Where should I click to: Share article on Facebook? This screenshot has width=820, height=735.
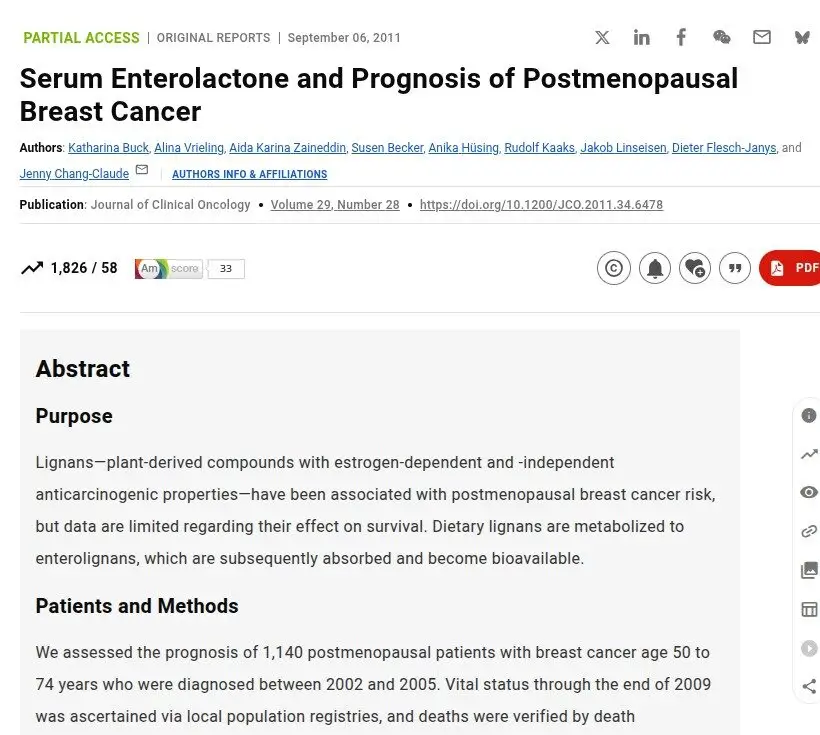point(681,37)
